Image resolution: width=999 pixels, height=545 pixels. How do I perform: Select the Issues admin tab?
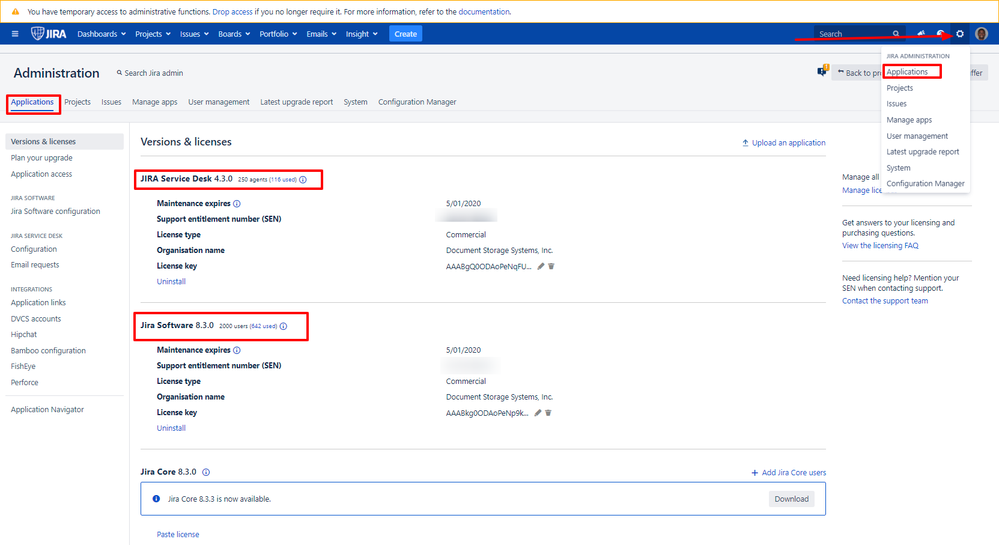[x=111, y=102]
